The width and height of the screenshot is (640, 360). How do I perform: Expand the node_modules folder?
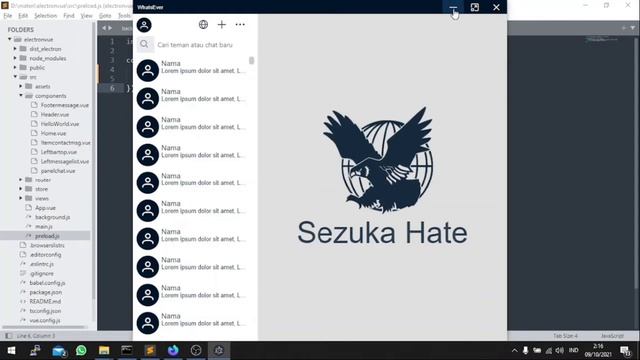[15, 58]
